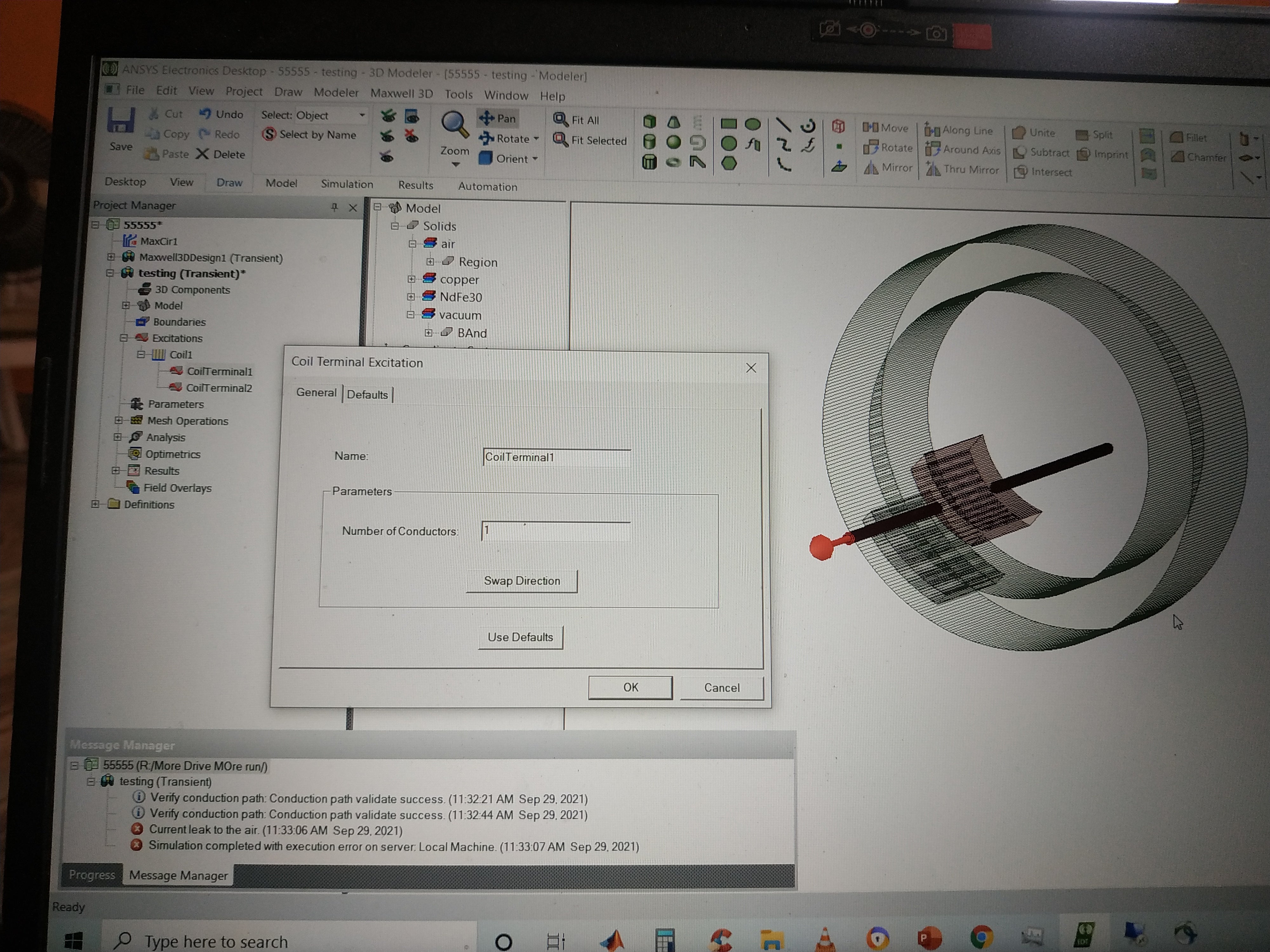Screen dimensions: 1270x952
Task: Collapse the Excitations tree node
Action: [124, 338]
